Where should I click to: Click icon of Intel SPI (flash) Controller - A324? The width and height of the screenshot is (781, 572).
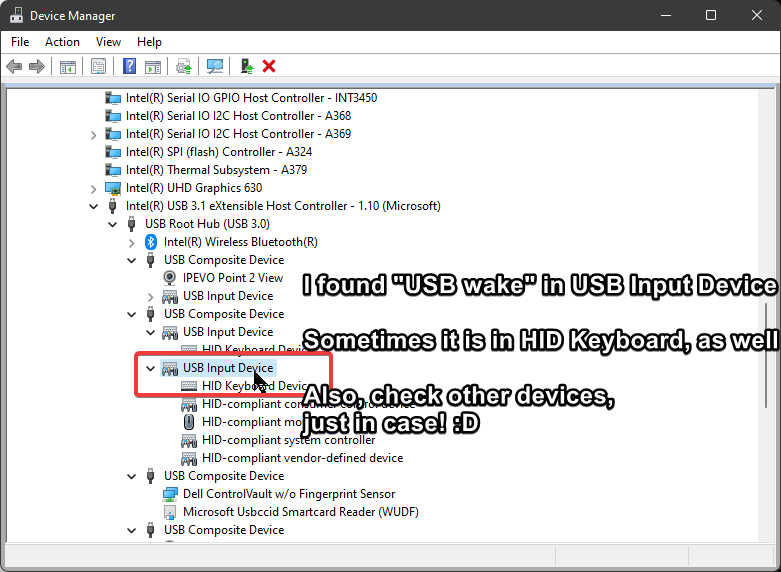[113, 152]
